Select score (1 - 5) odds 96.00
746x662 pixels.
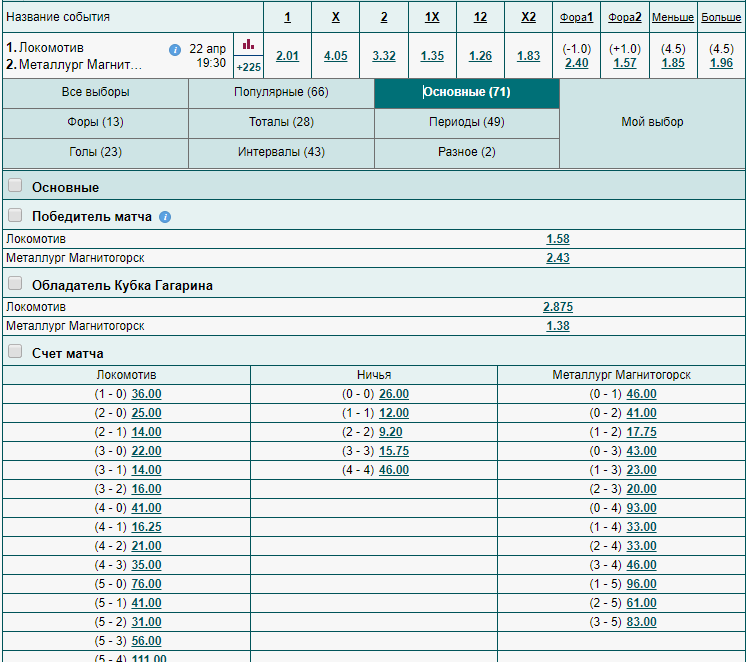(641, 584)
